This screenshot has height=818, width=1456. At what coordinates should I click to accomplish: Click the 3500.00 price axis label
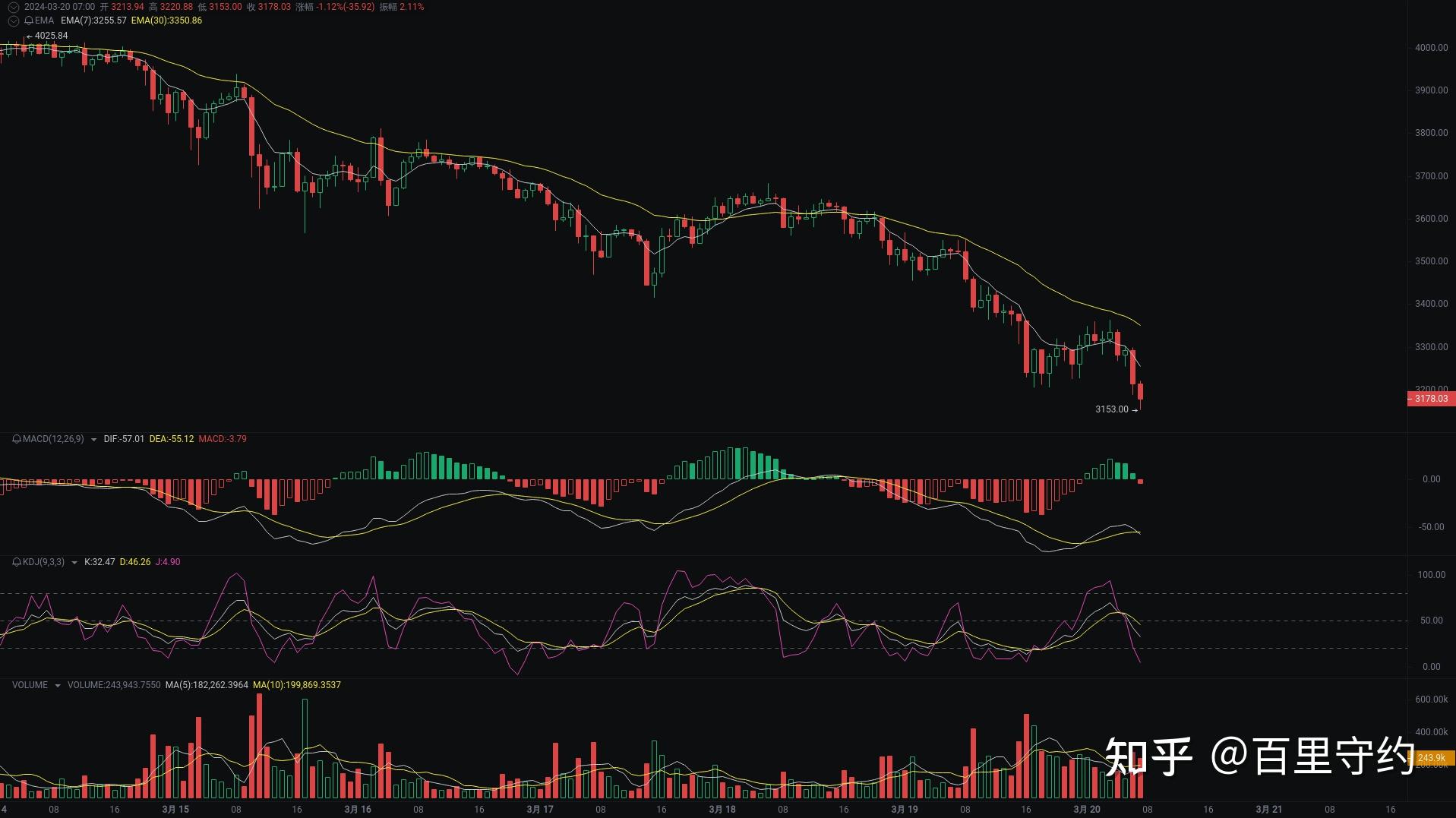point(1431,261)
